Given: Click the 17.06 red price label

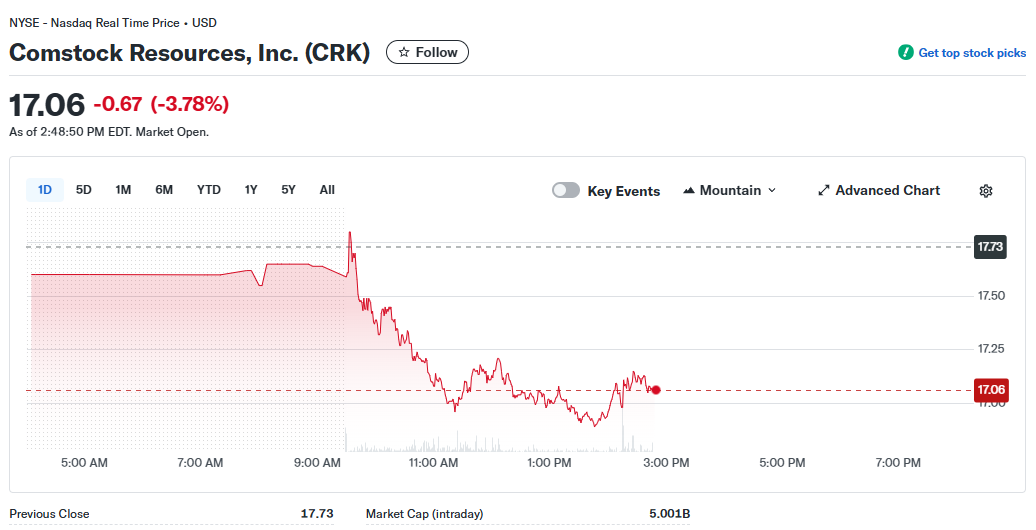Looking at the screenshot, I should tap(991, 390).
